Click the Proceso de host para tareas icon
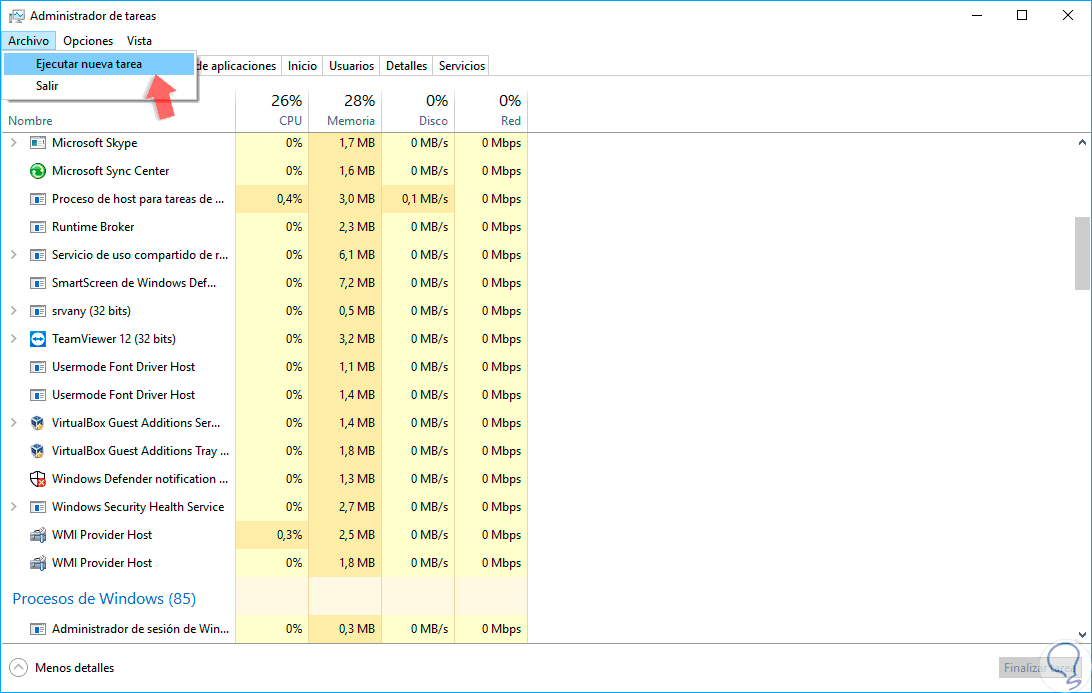 (38, 199)
